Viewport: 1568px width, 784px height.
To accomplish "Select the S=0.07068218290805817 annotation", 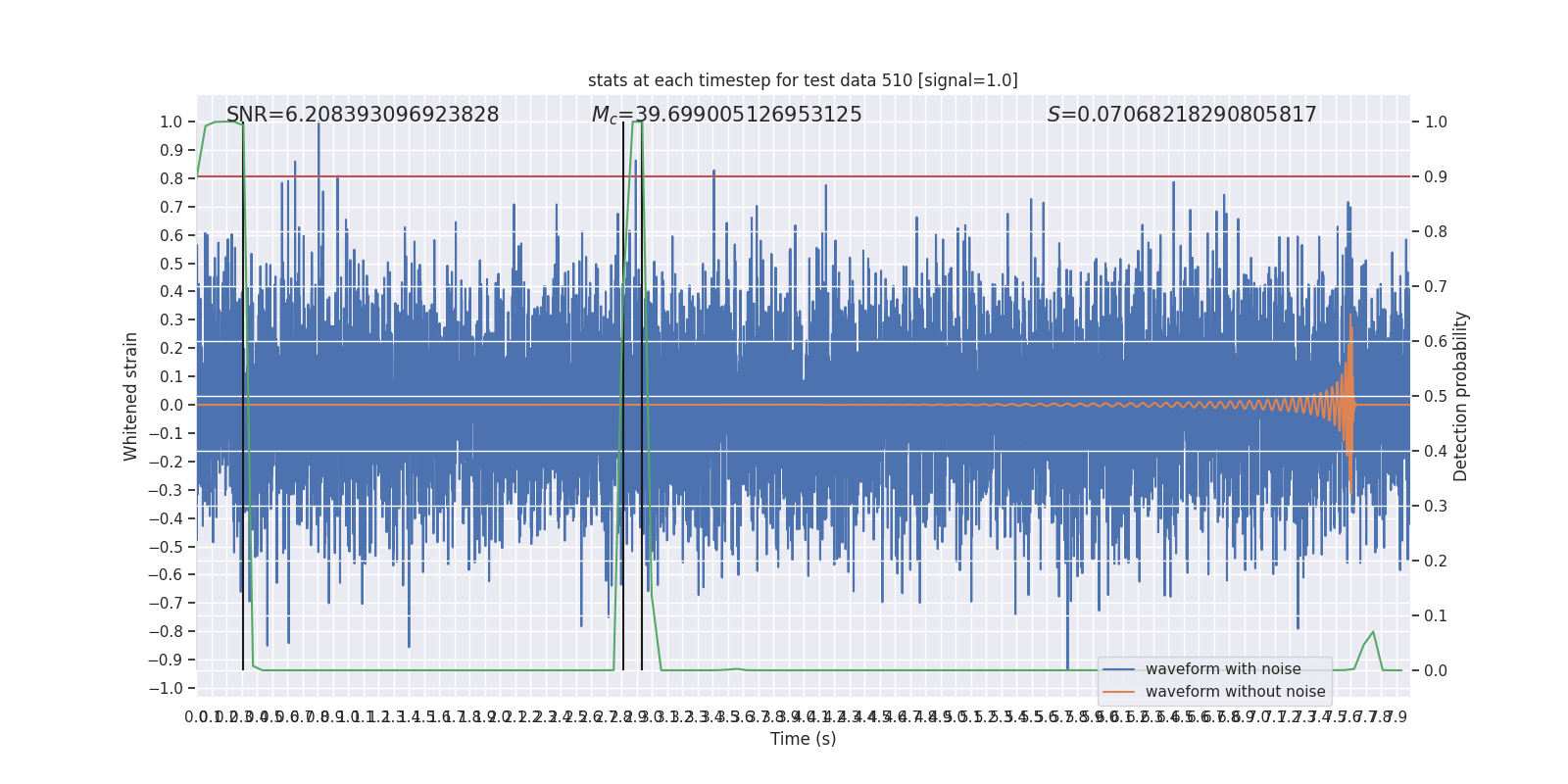I will click(x=1182, y=115).
